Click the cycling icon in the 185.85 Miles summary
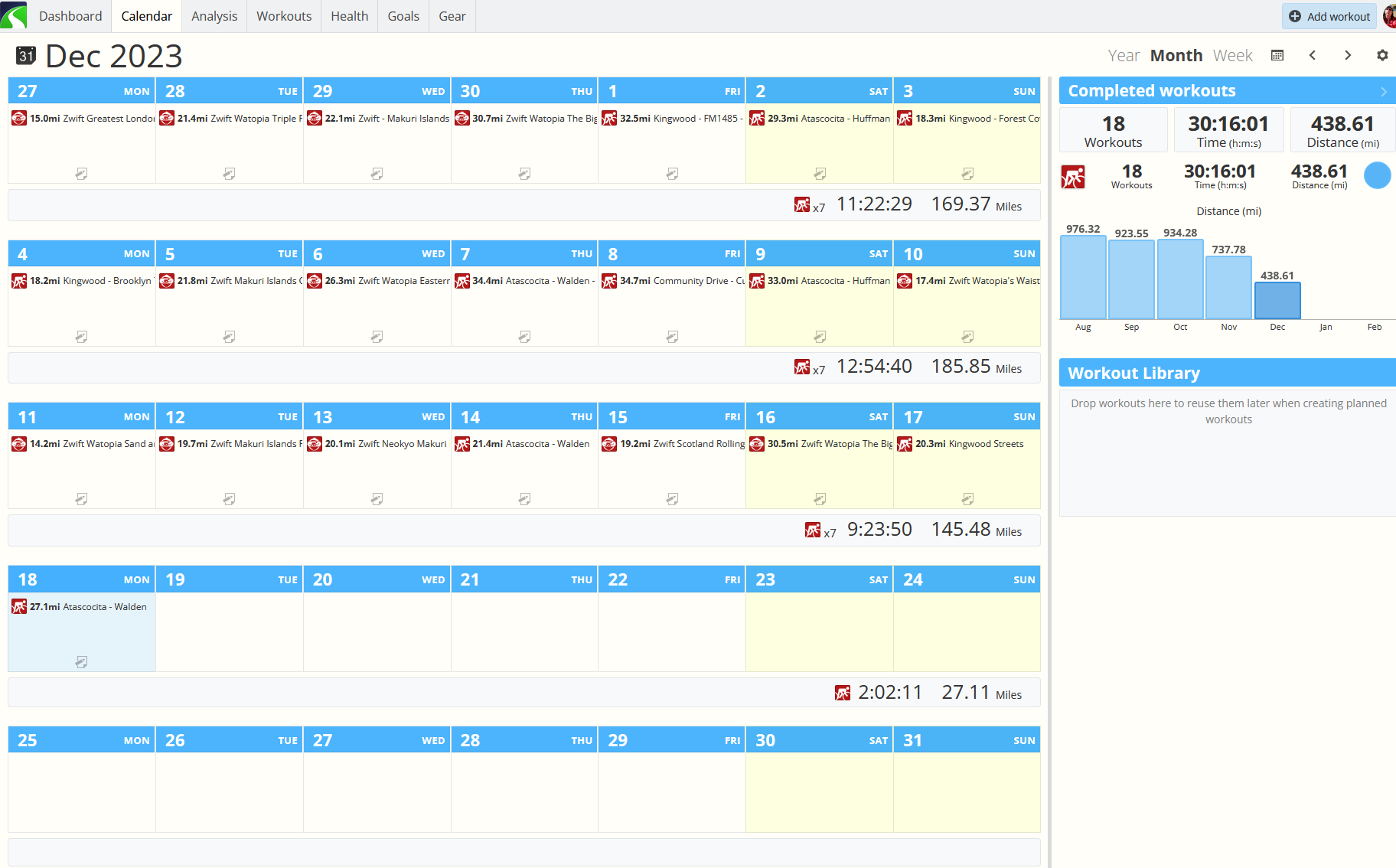This screenshot has height=868, width=1396. pos(802,367)
